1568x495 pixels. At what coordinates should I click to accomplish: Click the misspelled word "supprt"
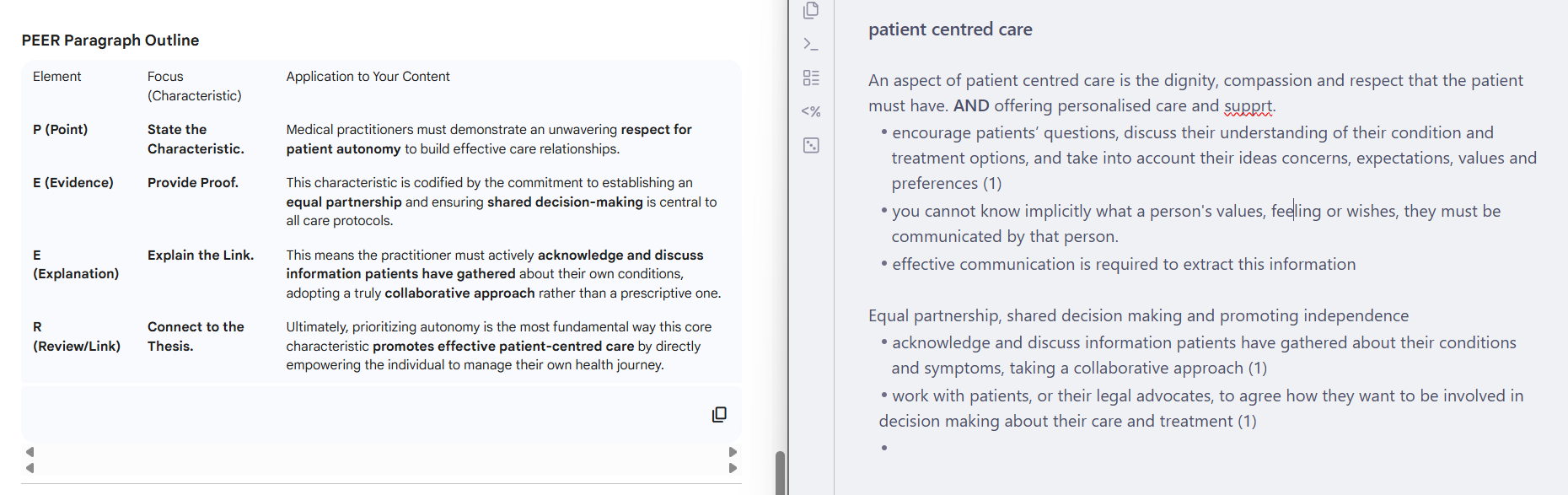(1248, 106)
